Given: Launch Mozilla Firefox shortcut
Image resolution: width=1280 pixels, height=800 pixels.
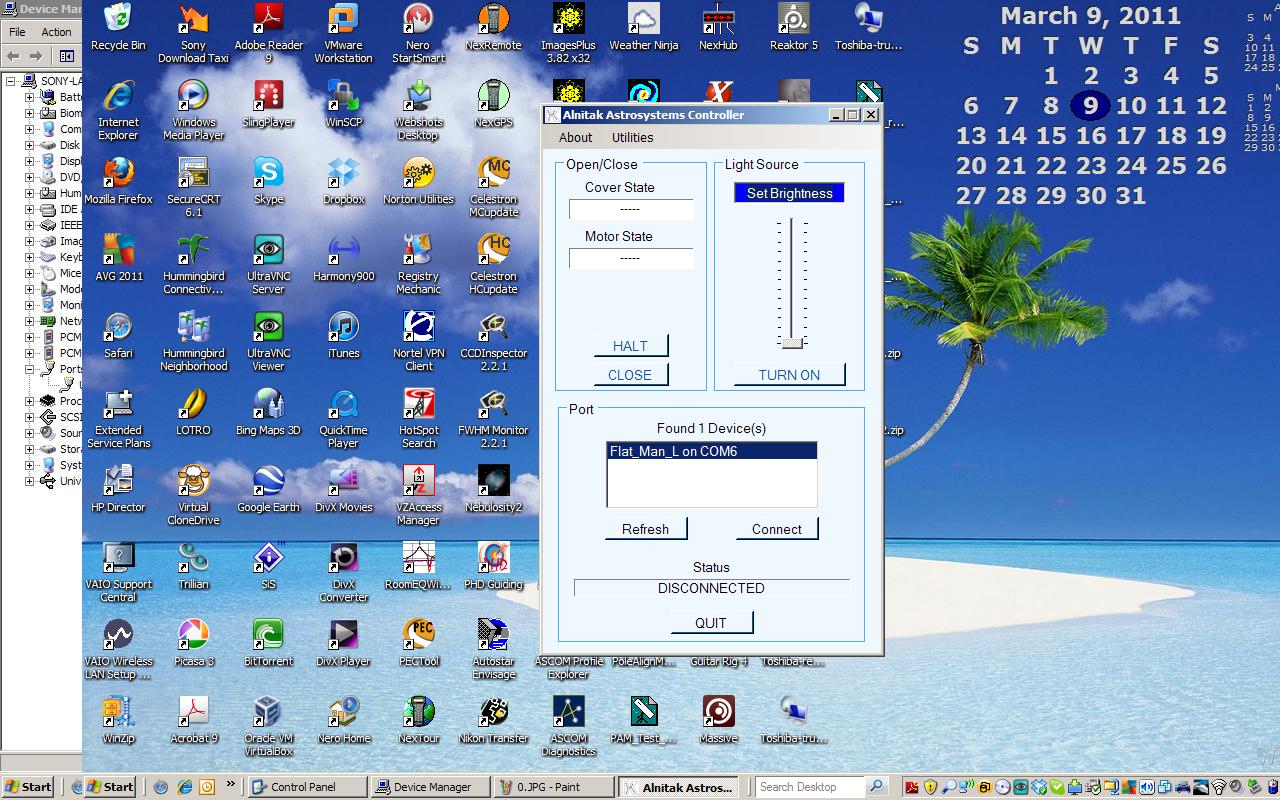Looking at the screenshot, I should coord(118,181).
